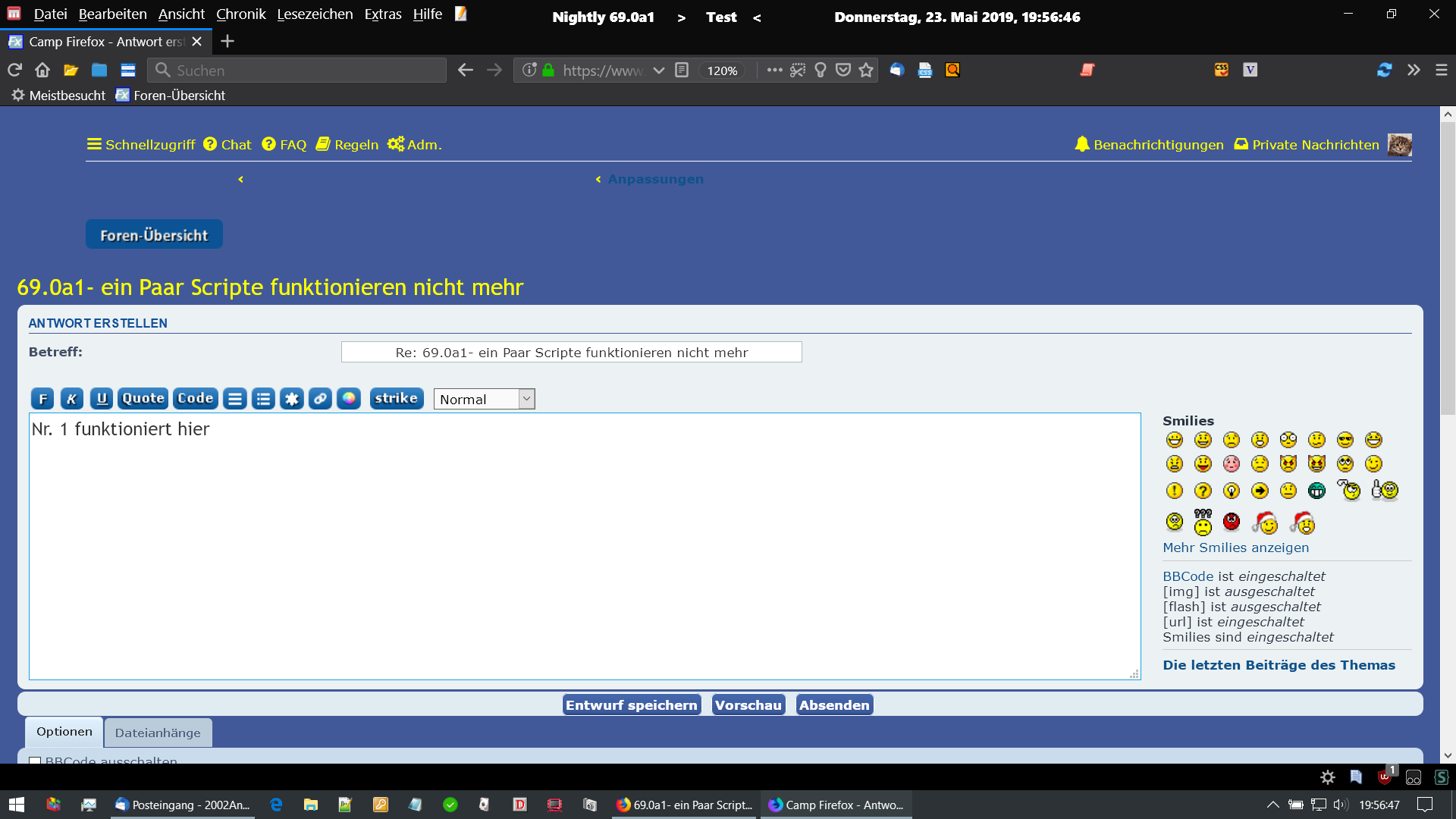
Task: Click in the Betreff subject field
Action: (x=571, y=353)
